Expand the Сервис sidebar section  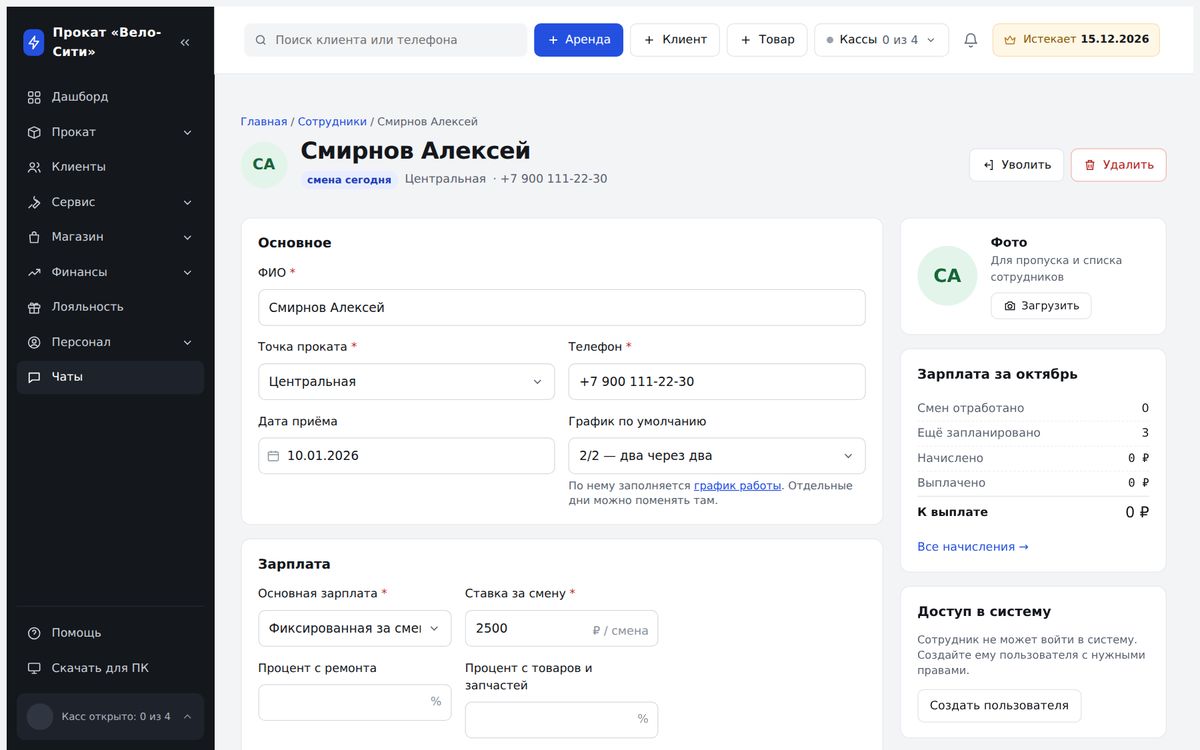(187, 202)
